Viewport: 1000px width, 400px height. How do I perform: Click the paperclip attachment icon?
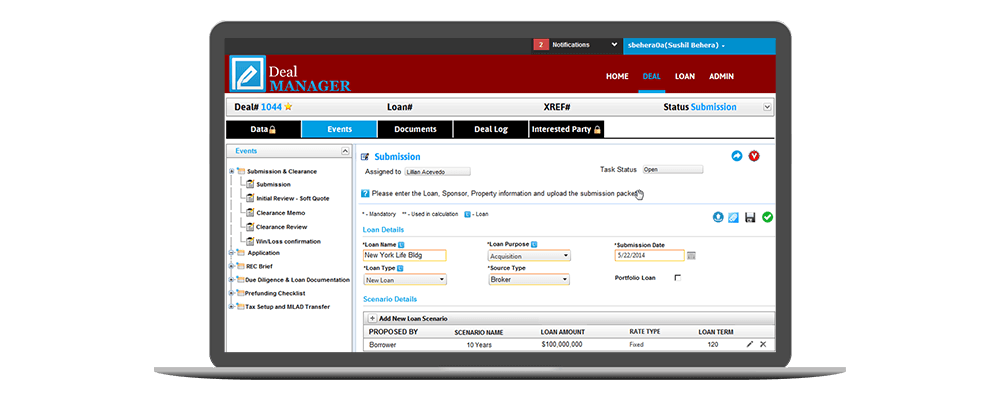[x=733, y=218]
